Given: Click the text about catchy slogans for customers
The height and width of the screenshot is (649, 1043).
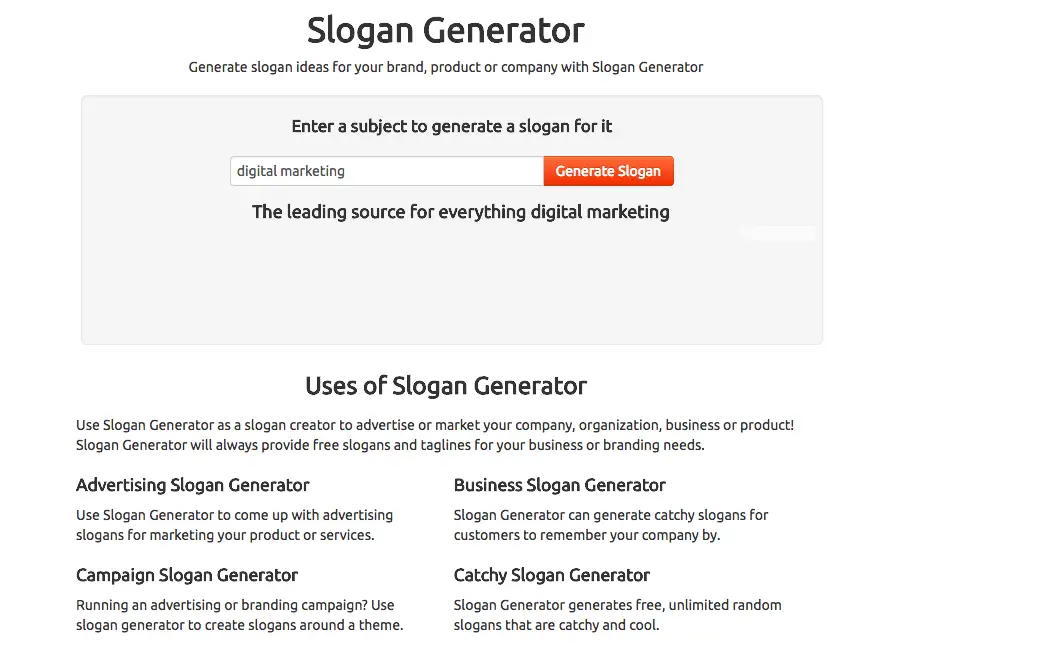Looking at the screenshot, I should coord(611,525).
